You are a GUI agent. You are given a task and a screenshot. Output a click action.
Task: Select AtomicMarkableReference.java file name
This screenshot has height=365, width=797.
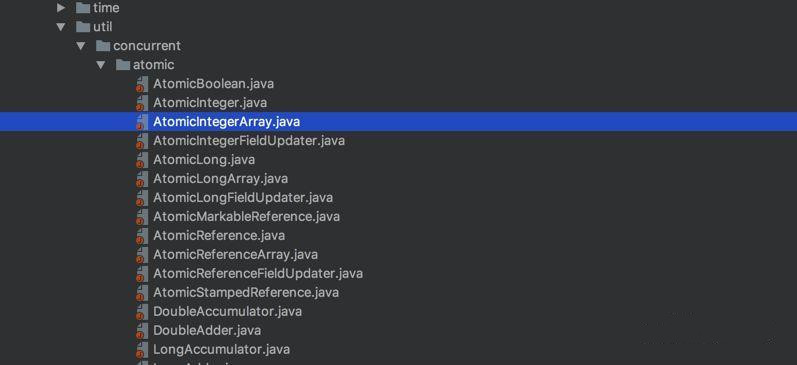[247, 217]
